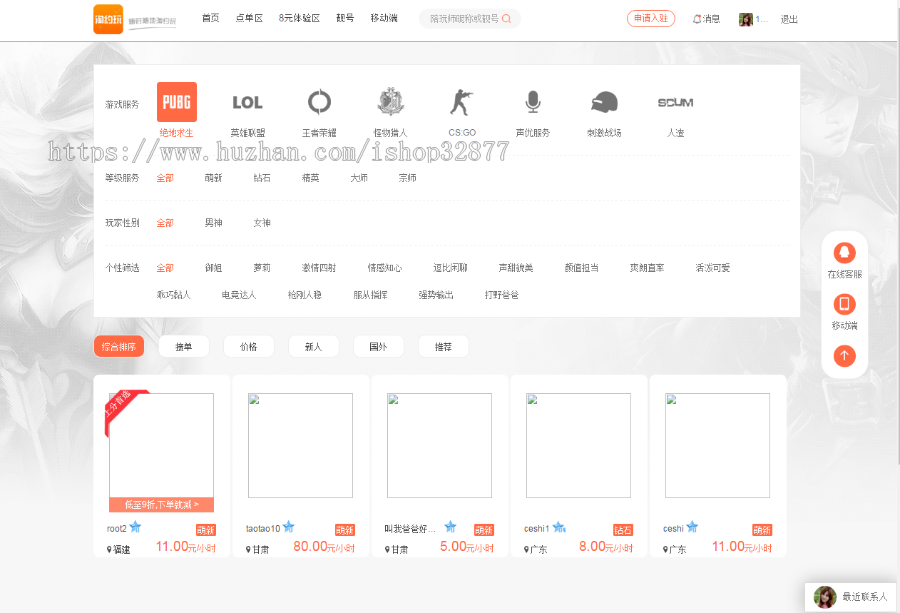Viewport: 900px width, 613px height.
Task: Click the 退出 logout link
Action: point(790,18)
